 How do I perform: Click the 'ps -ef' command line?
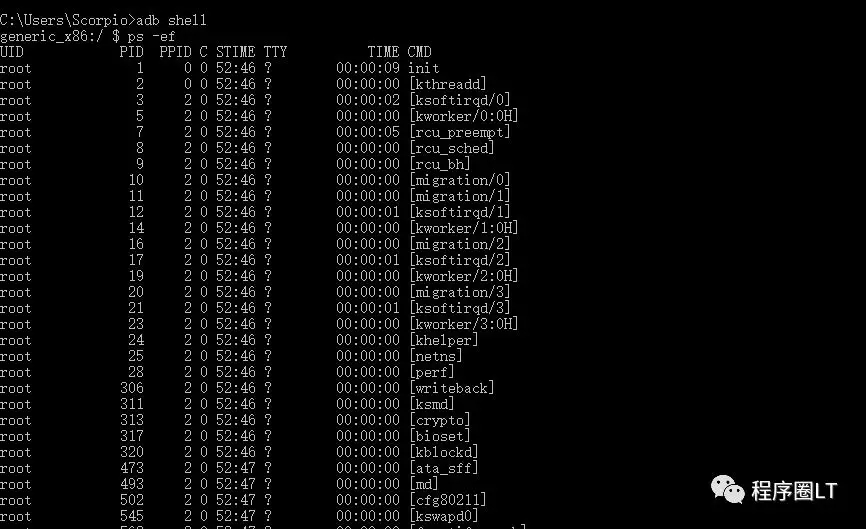click(88, 36)
